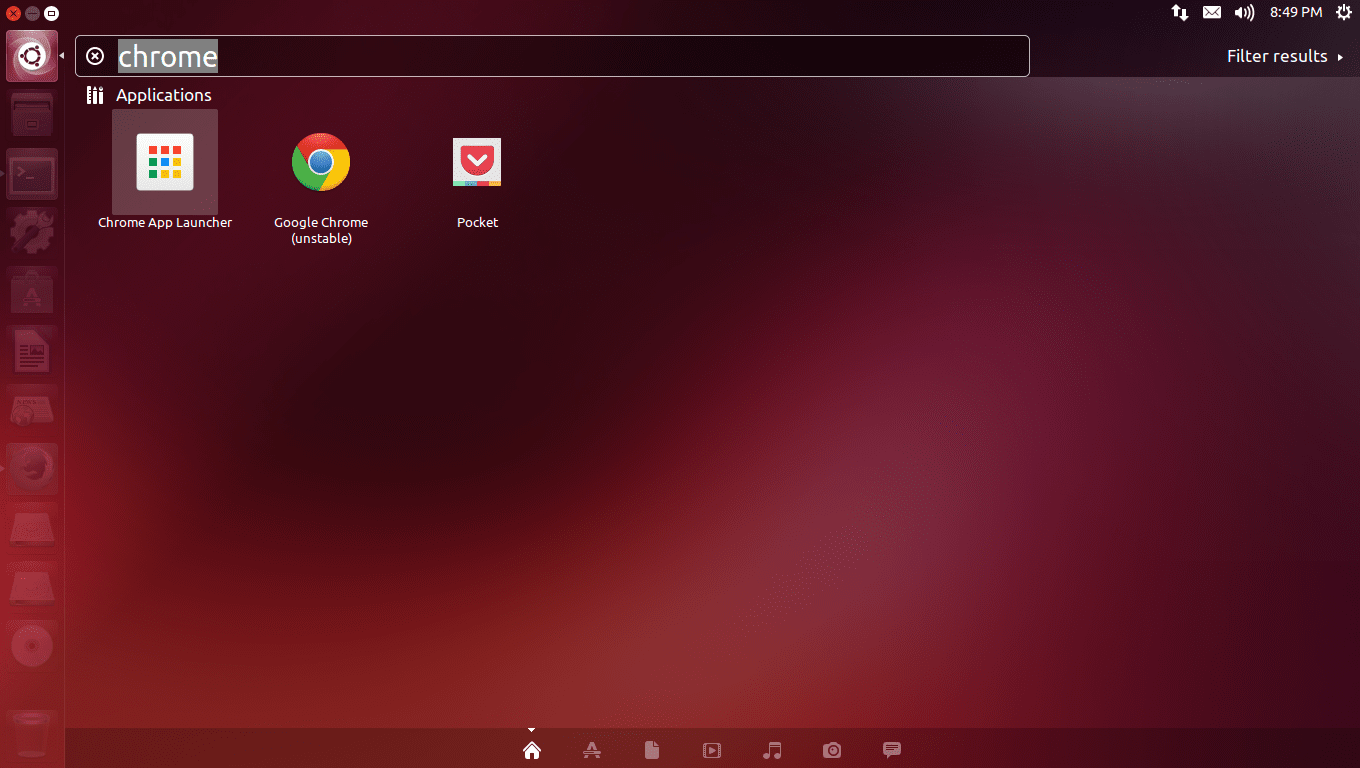
Task: Open Firefox from the launcher
Action: point(32,469)
